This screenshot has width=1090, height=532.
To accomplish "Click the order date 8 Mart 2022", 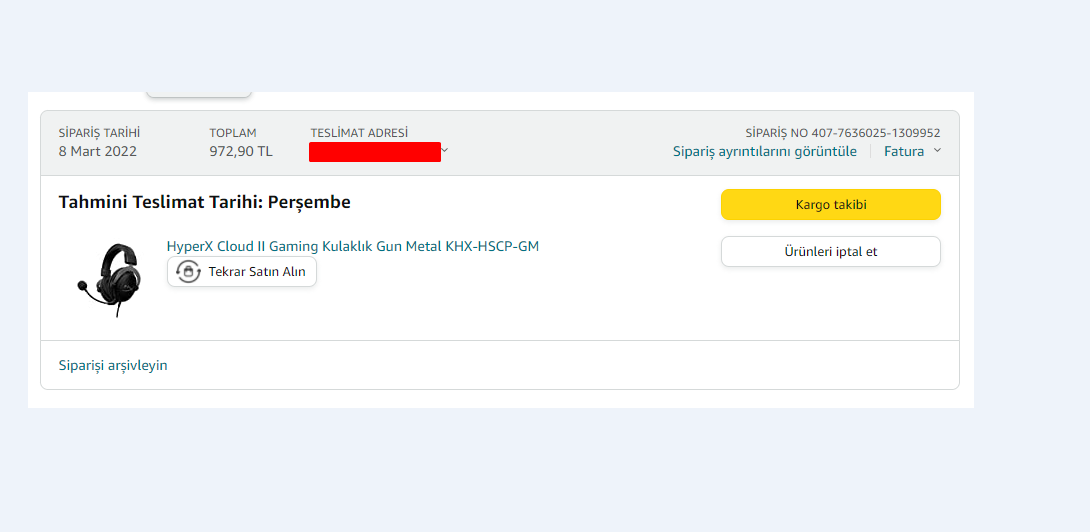I will [x=98, y=151].
